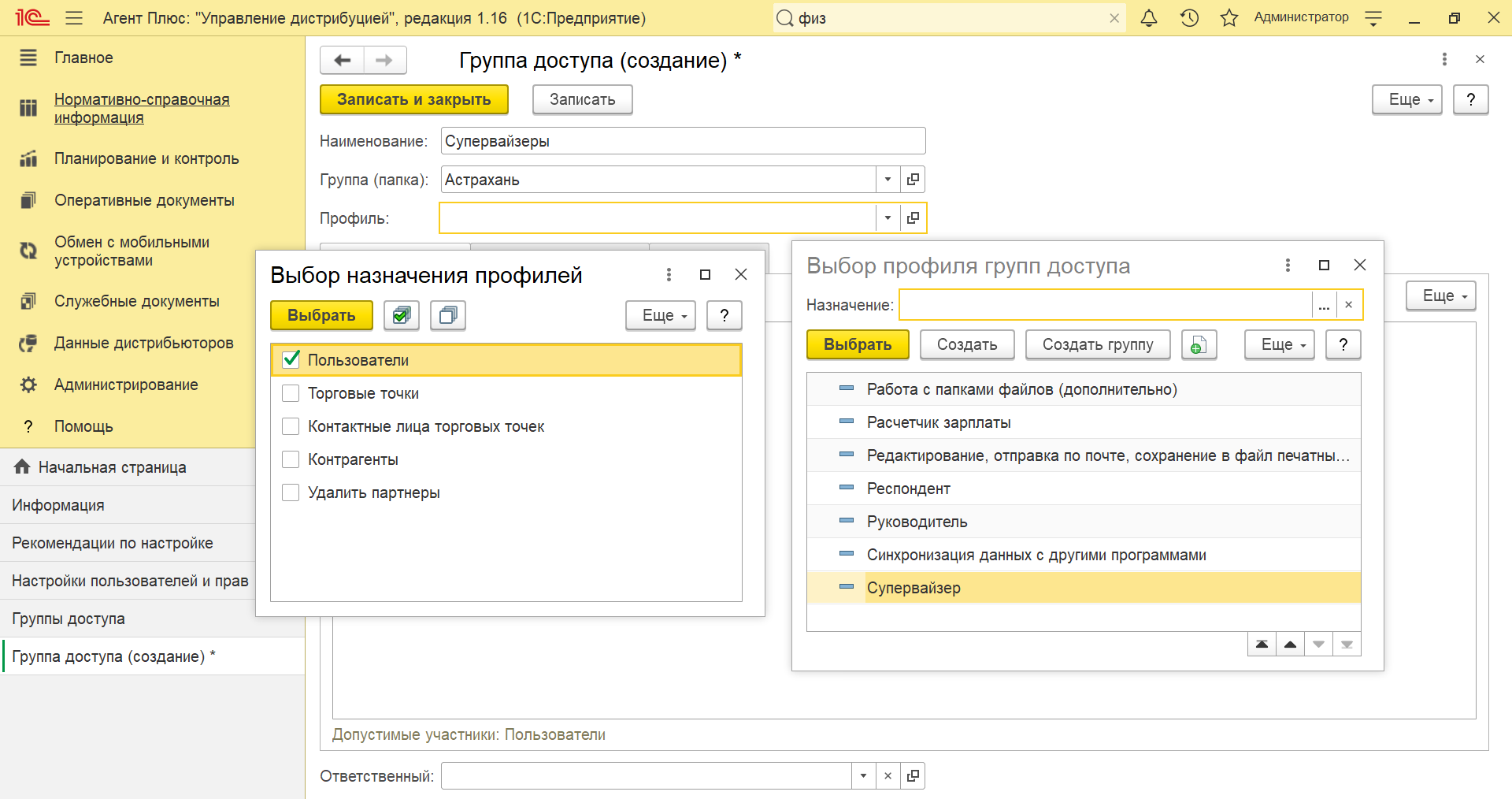Open Обмен с мобильными устройствами section
Image resolution: width=1512 pixels, height=799 pixels.
pyautogui.click(x=132, y=251)
